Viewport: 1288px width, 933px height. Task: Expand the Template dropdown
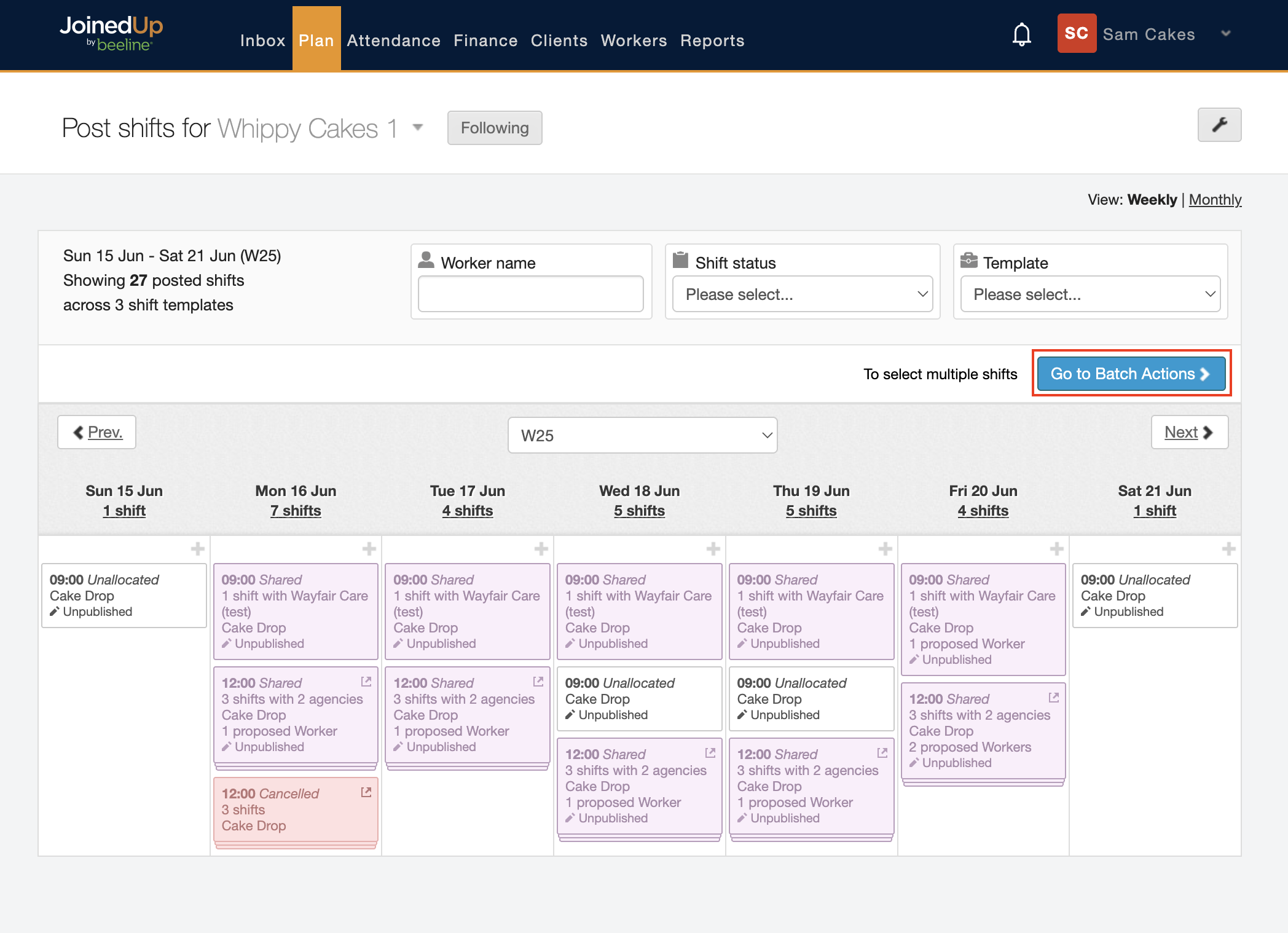[x=1090, y=294]
